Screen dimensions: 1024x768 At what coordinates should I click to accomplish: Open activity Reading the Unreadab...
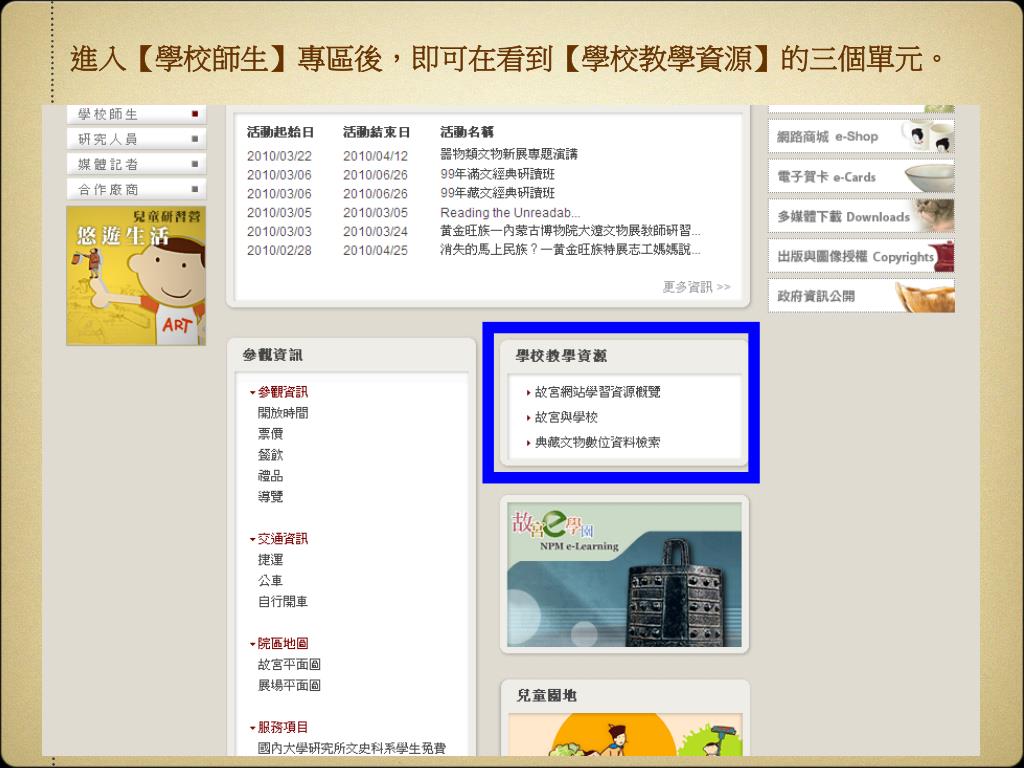tap(510, 213)
